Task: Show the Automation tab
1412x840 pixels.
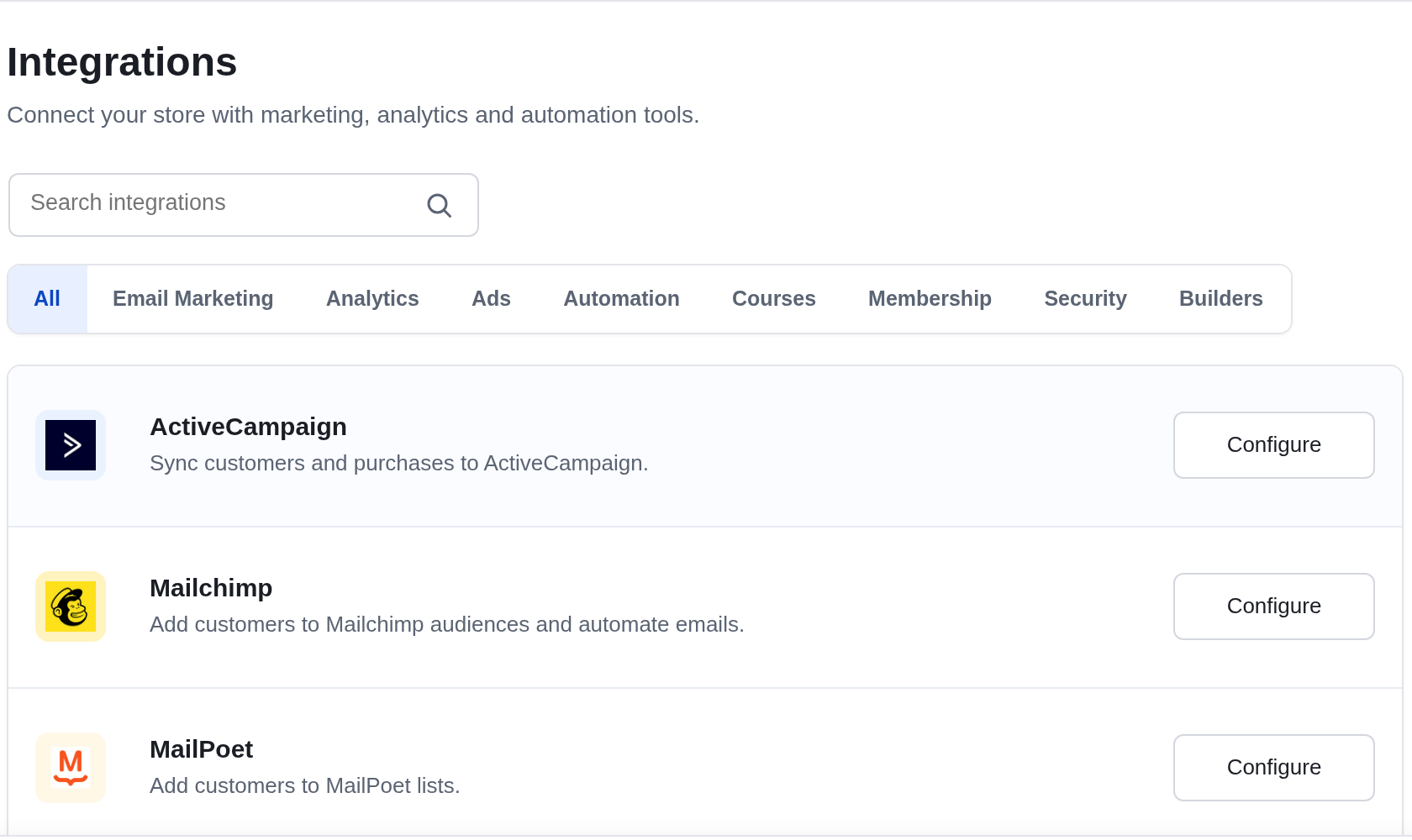Action: (x=621, y=299)
